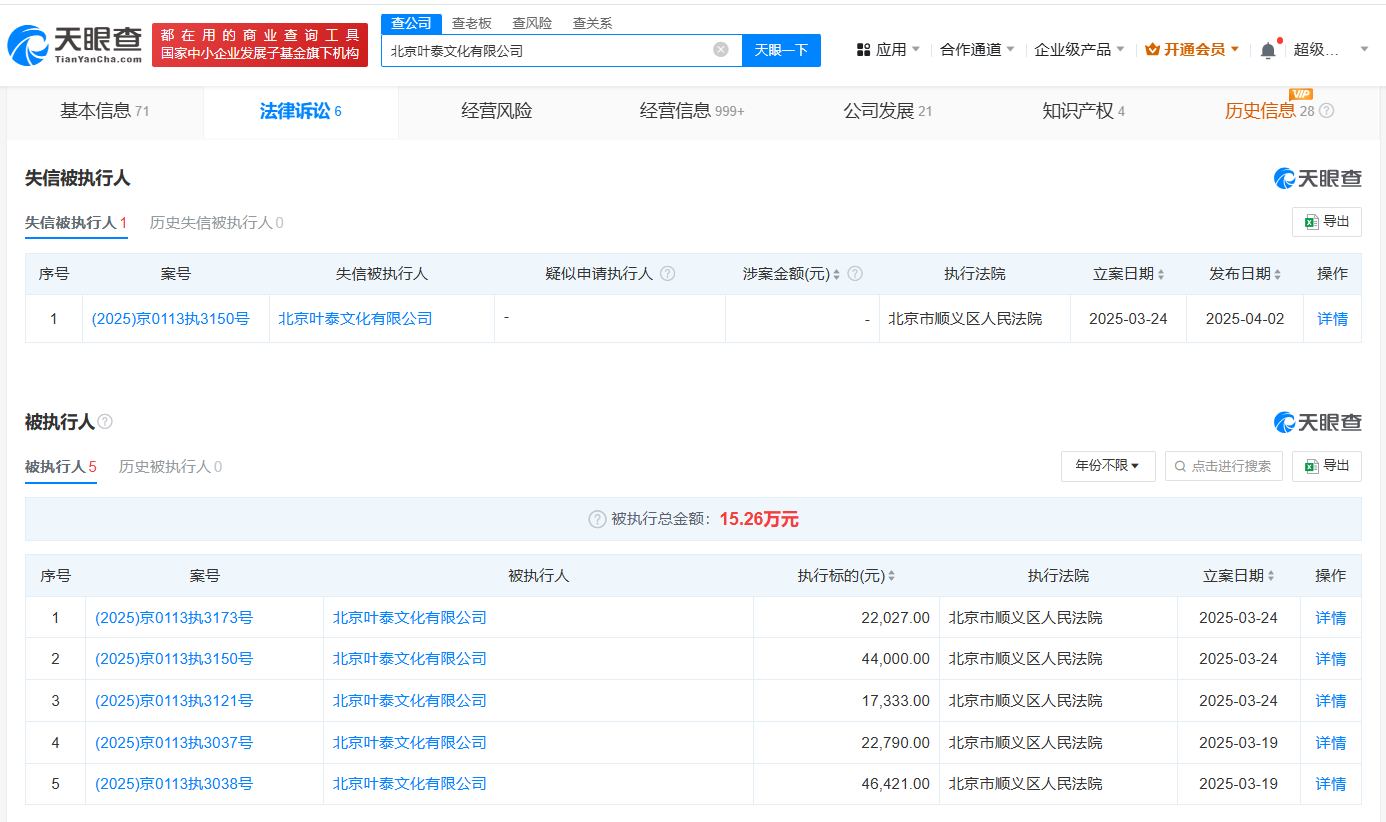Screen dimensions: 1386x822
Task: Open the 合作通道 dropdown
Action: point(977,50)
